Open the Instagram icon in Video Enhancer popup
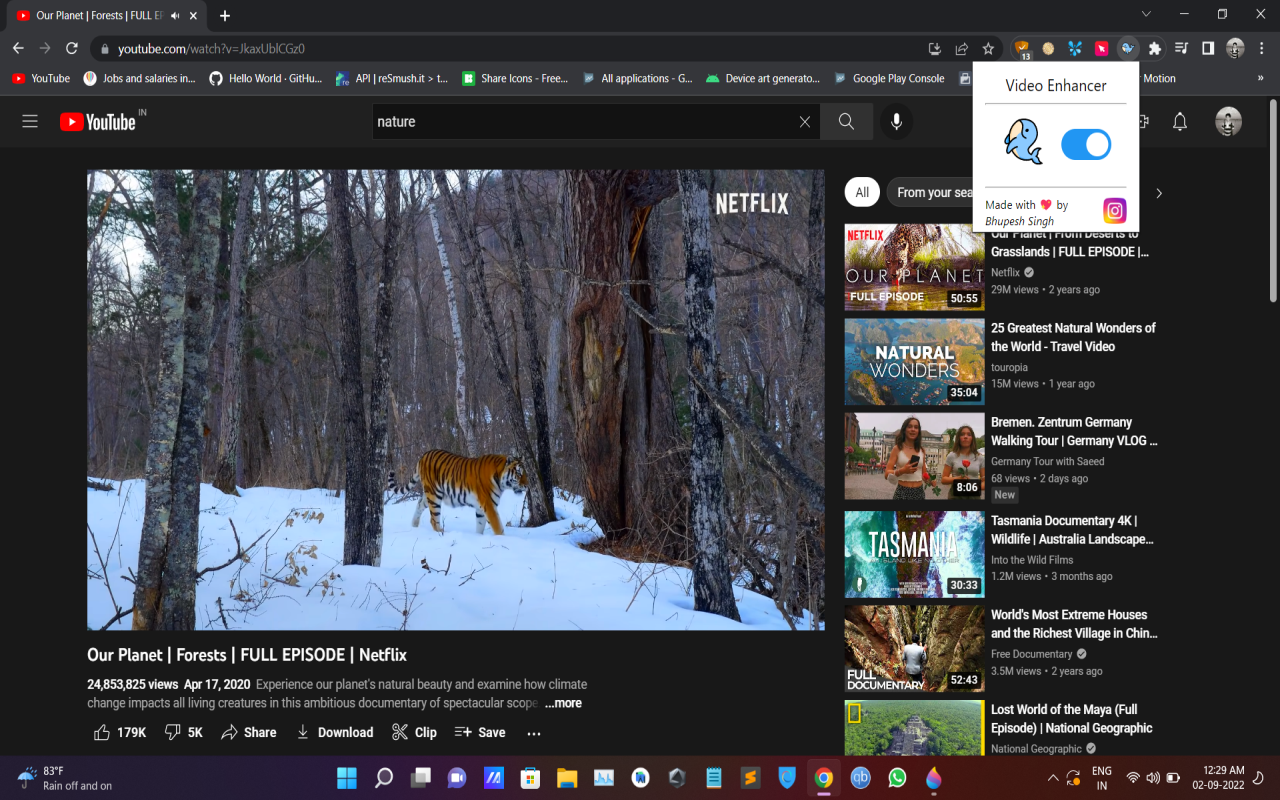The image size is (1280, 800). pyautogui.click(x=1114, y=210)
